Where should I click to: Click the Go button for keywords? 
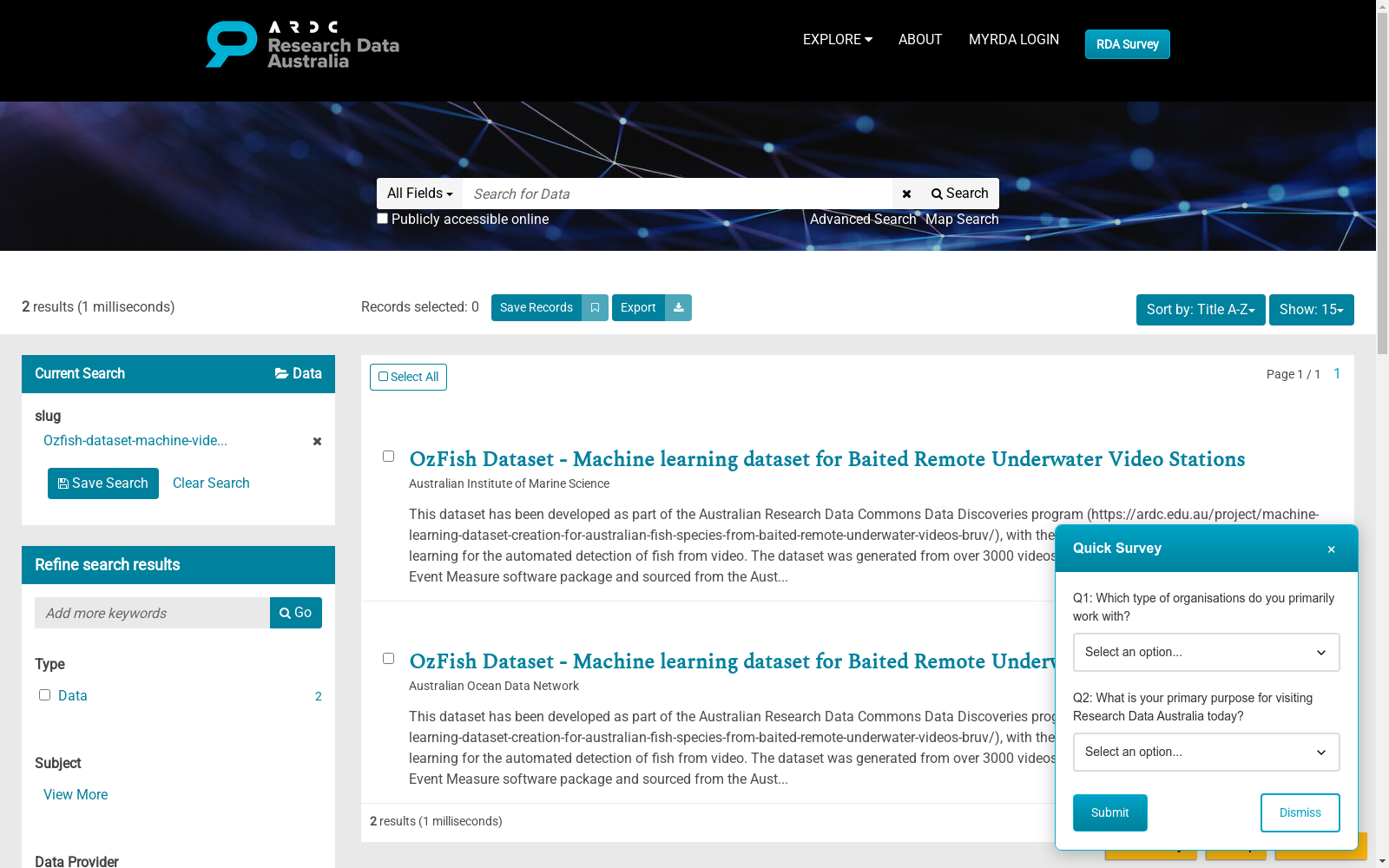tap(296, 613)
